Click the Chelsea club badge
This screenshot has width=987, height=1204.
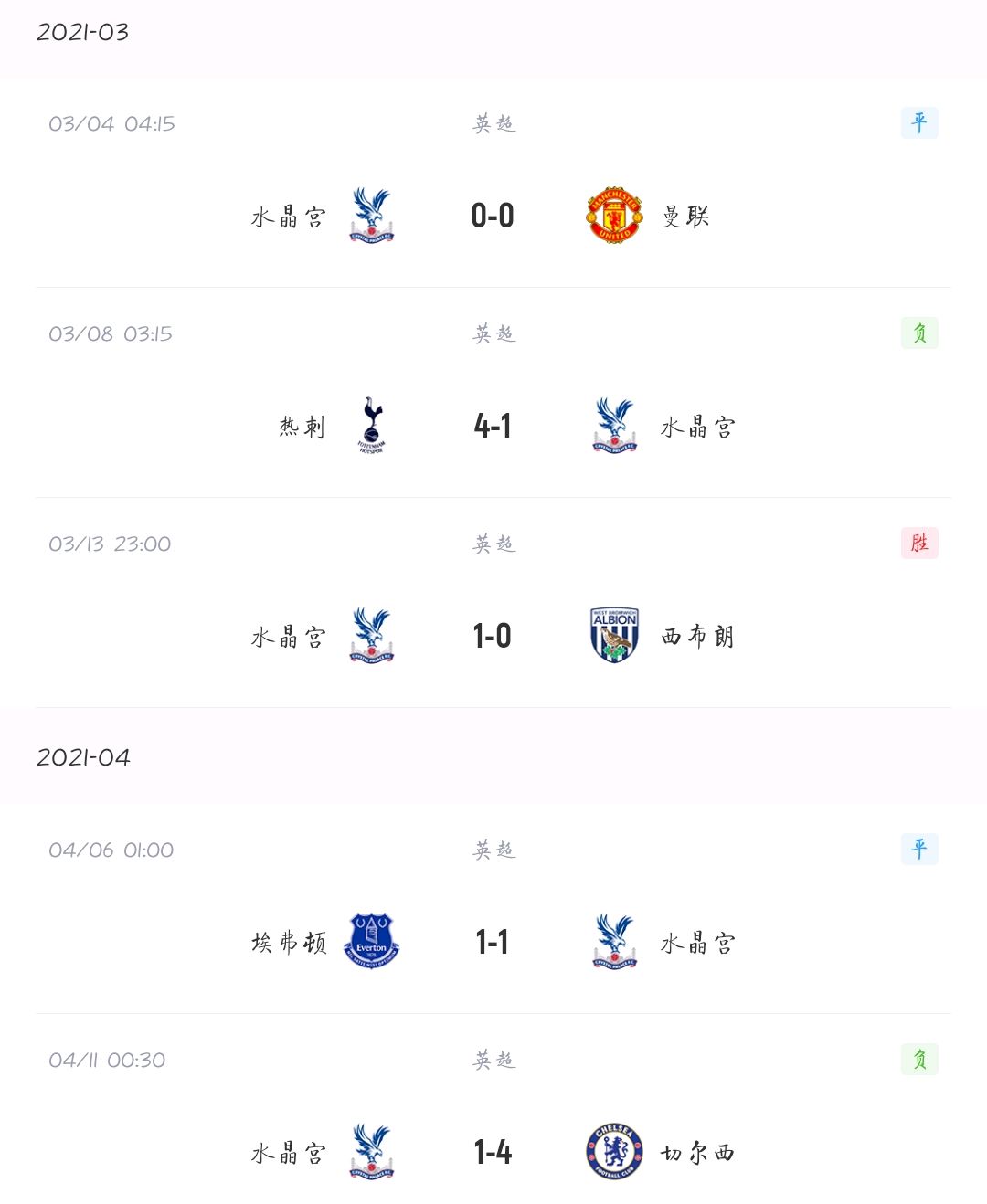(614, 1152)
